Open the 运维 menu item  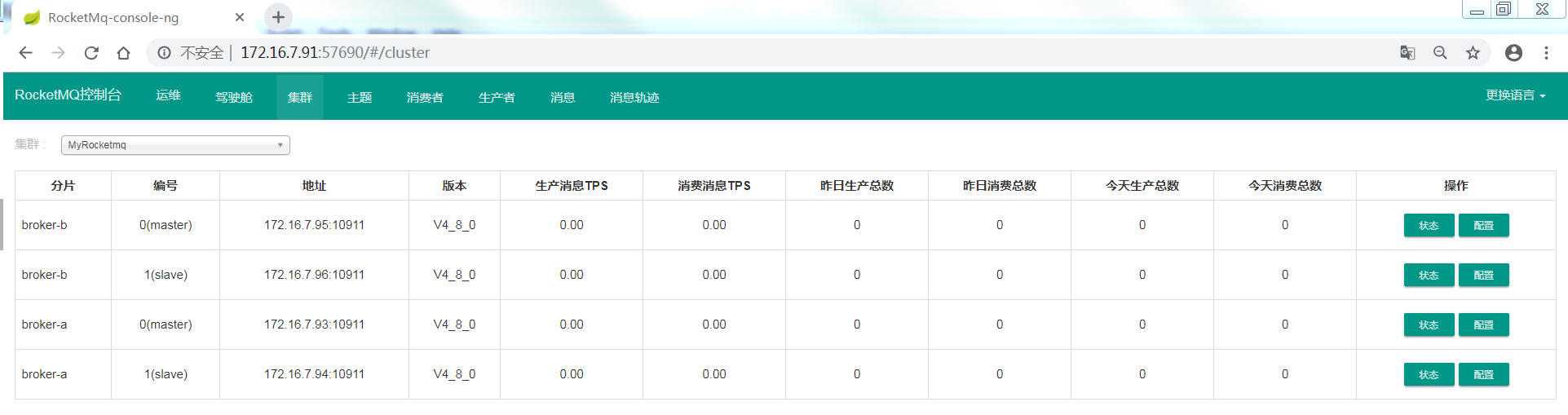pos(168,95)
